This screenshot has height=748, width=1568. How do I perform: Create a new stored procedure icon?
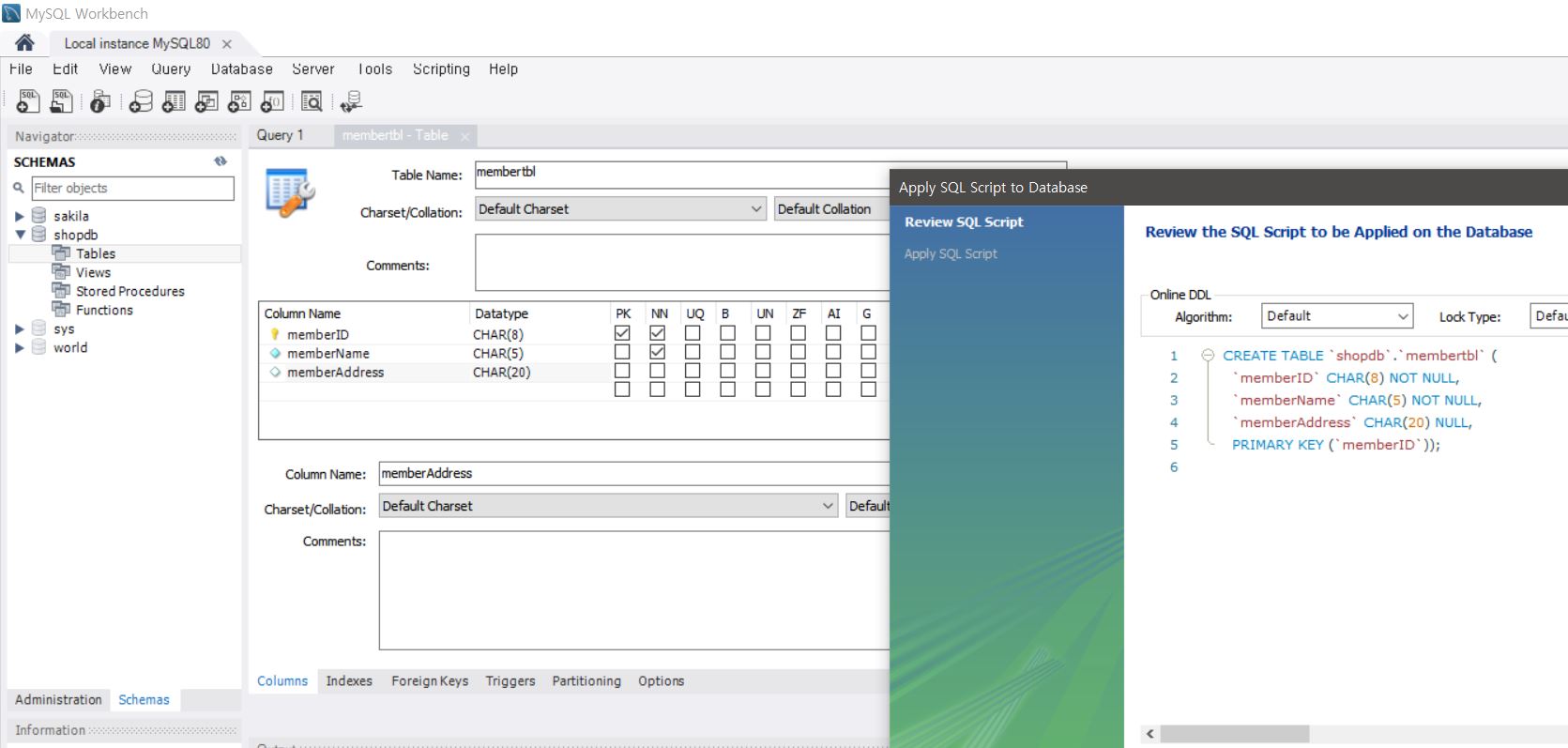[x=239, y=101]
